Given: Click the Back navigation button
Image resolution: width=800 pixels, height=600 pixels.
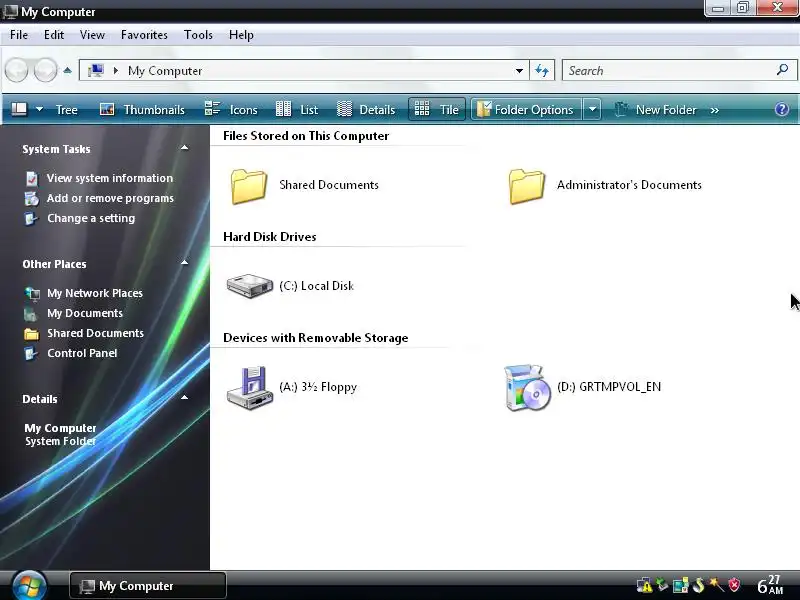Looking at the screenshot, I should (16, 70).
